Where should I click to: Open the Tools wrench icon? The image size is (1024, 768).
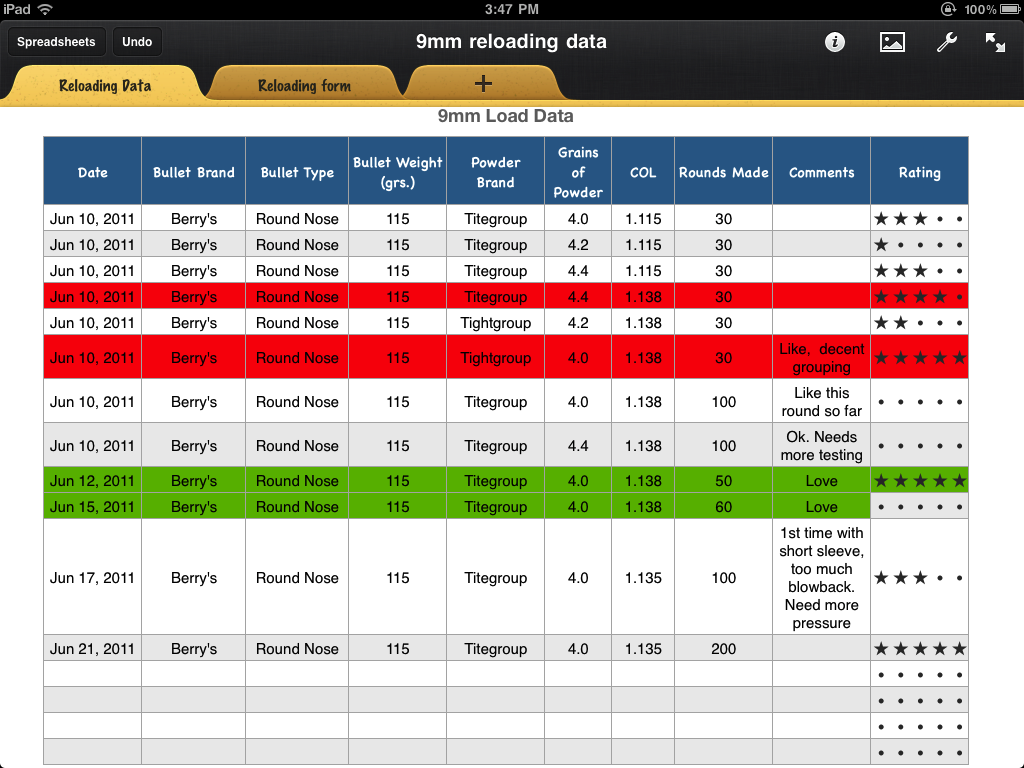(946, 42)
